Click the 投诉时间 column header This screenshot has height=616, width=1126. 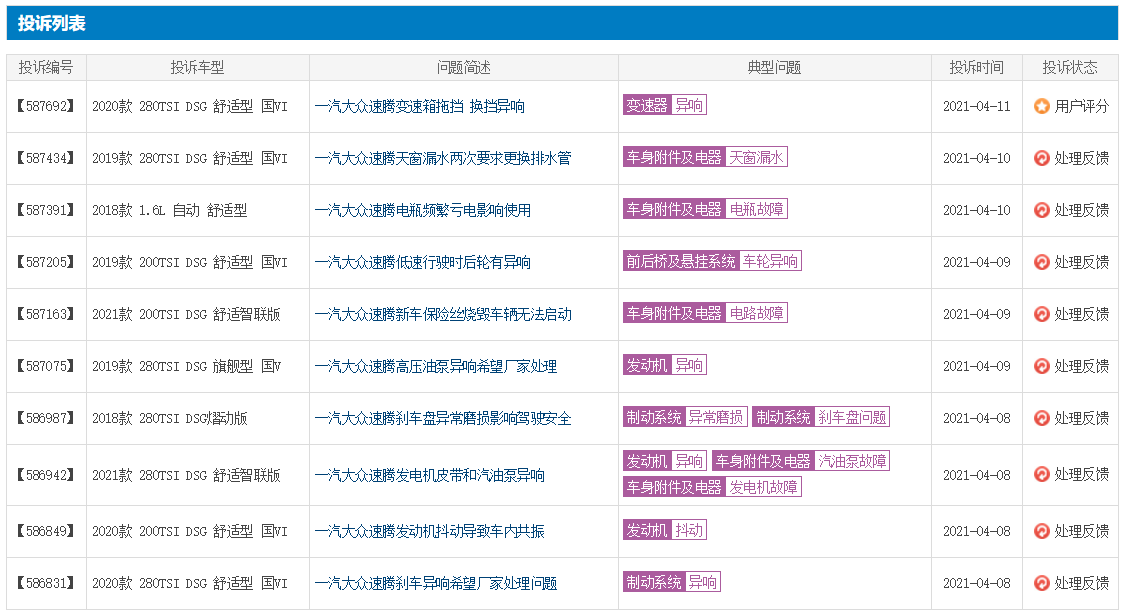pos(977,67)
